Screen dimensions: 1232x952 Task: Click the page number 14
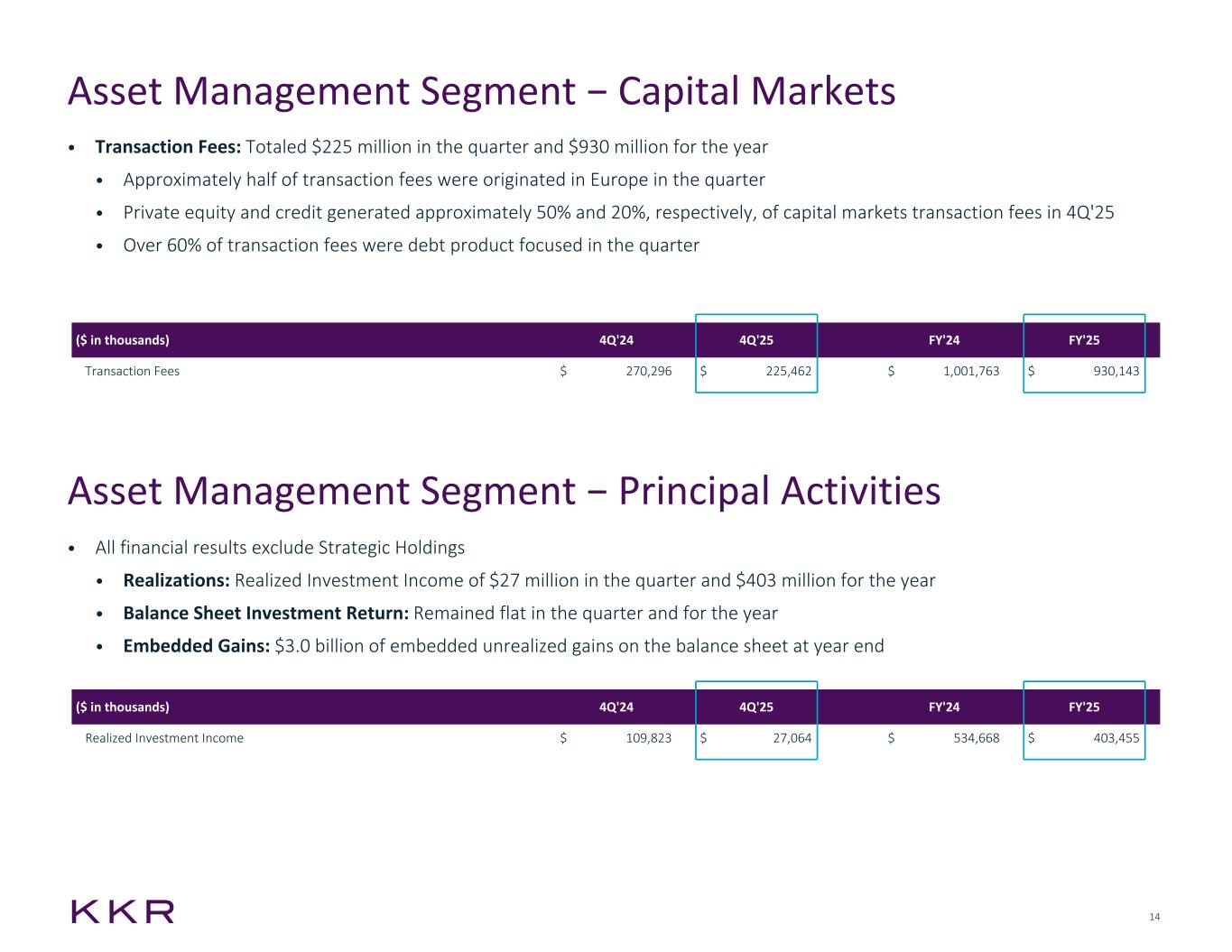1154,917
